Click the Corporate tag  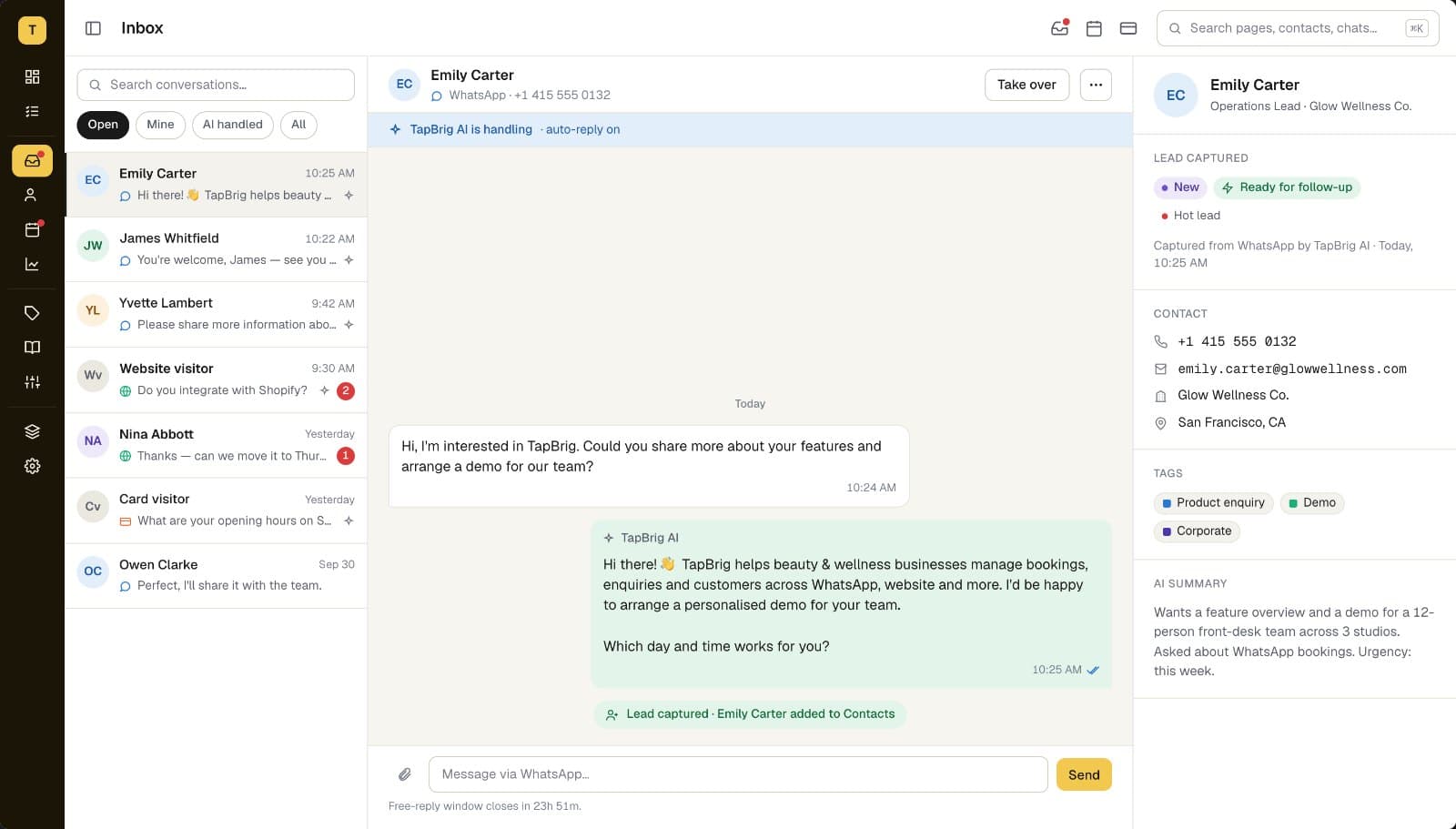[x=1197, y=531]
